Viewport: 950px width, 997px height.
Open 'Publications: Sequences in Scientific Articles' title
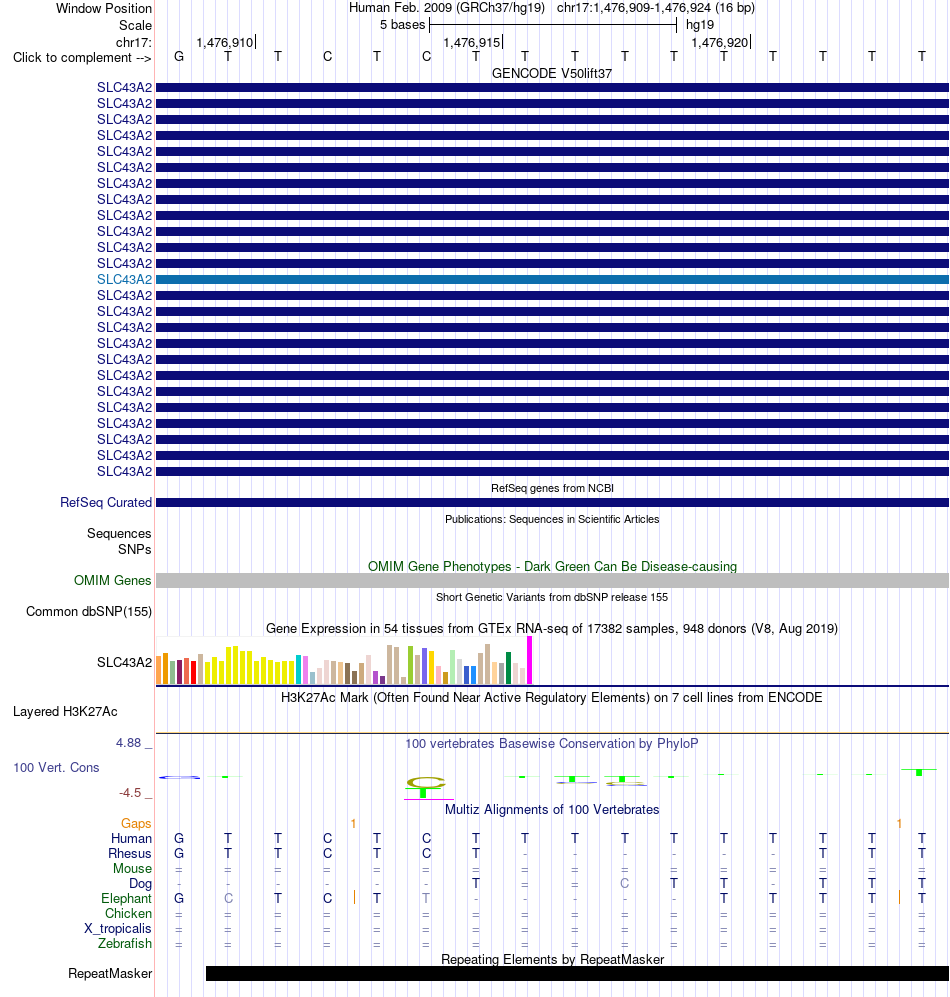click(x=552, y=519)
